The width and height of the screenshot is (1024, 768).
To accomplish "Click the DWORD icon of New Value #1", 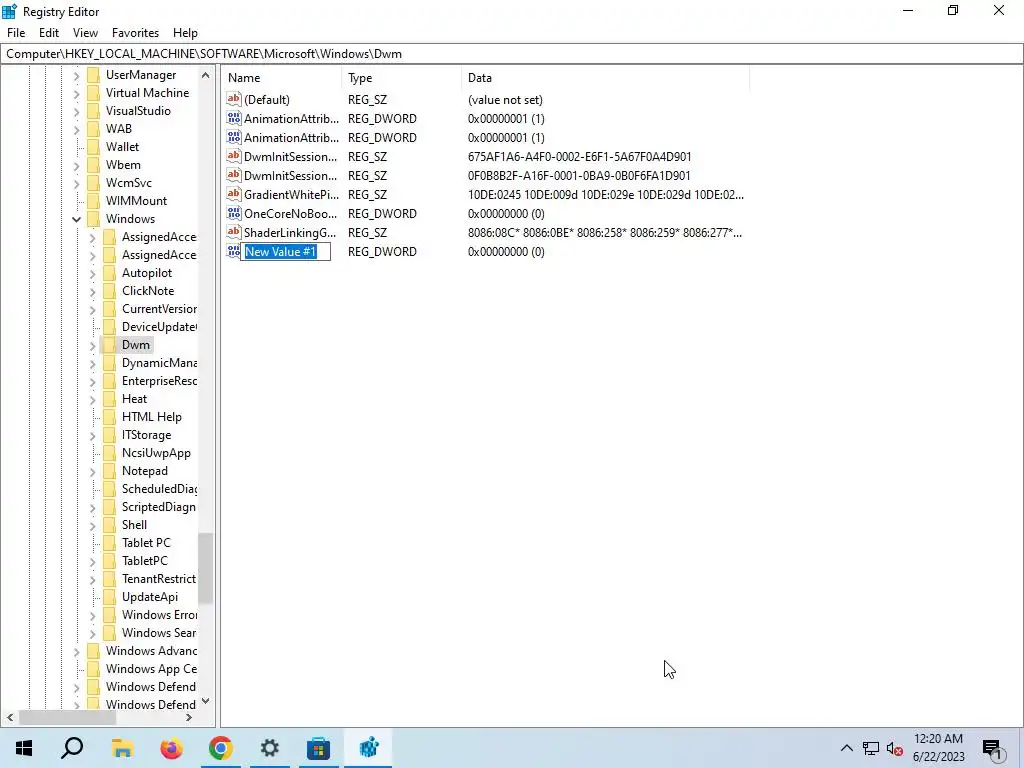I will coord(233,251).
